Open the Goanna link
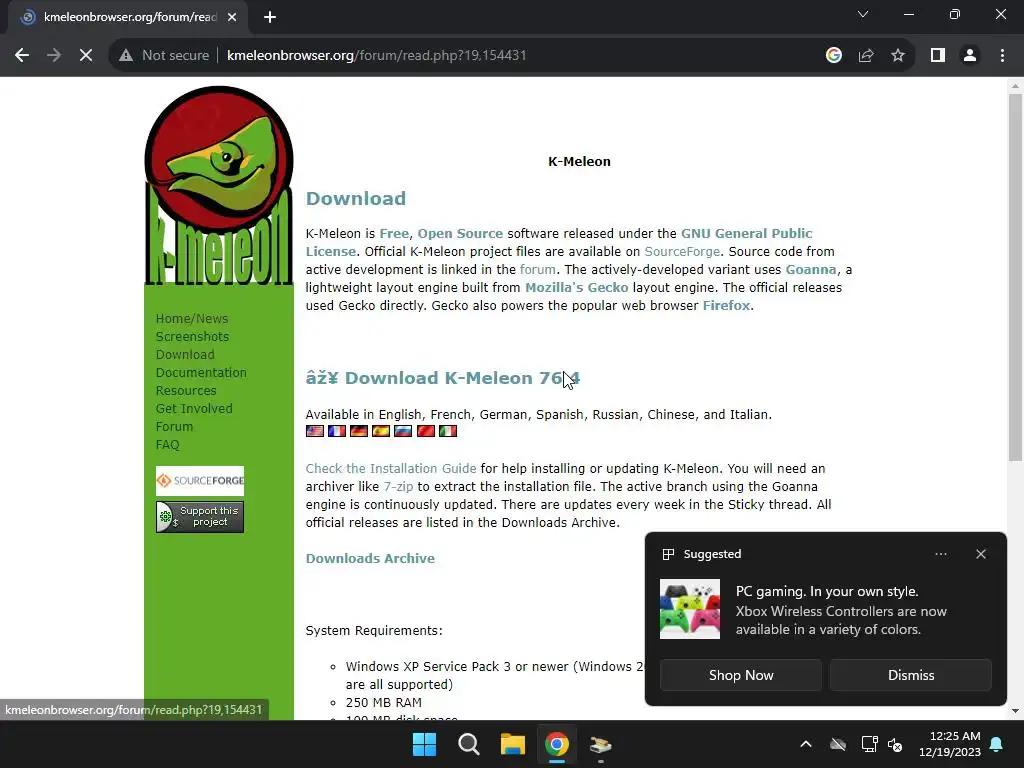The height and width of the screenshot is (768, 1024). pyautogui.click(x=810, y=270)
